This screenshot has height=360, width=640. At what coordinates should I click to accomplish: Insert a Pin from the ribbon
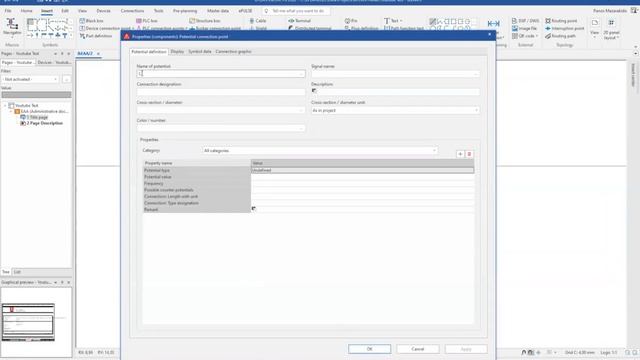click(351, 20)
